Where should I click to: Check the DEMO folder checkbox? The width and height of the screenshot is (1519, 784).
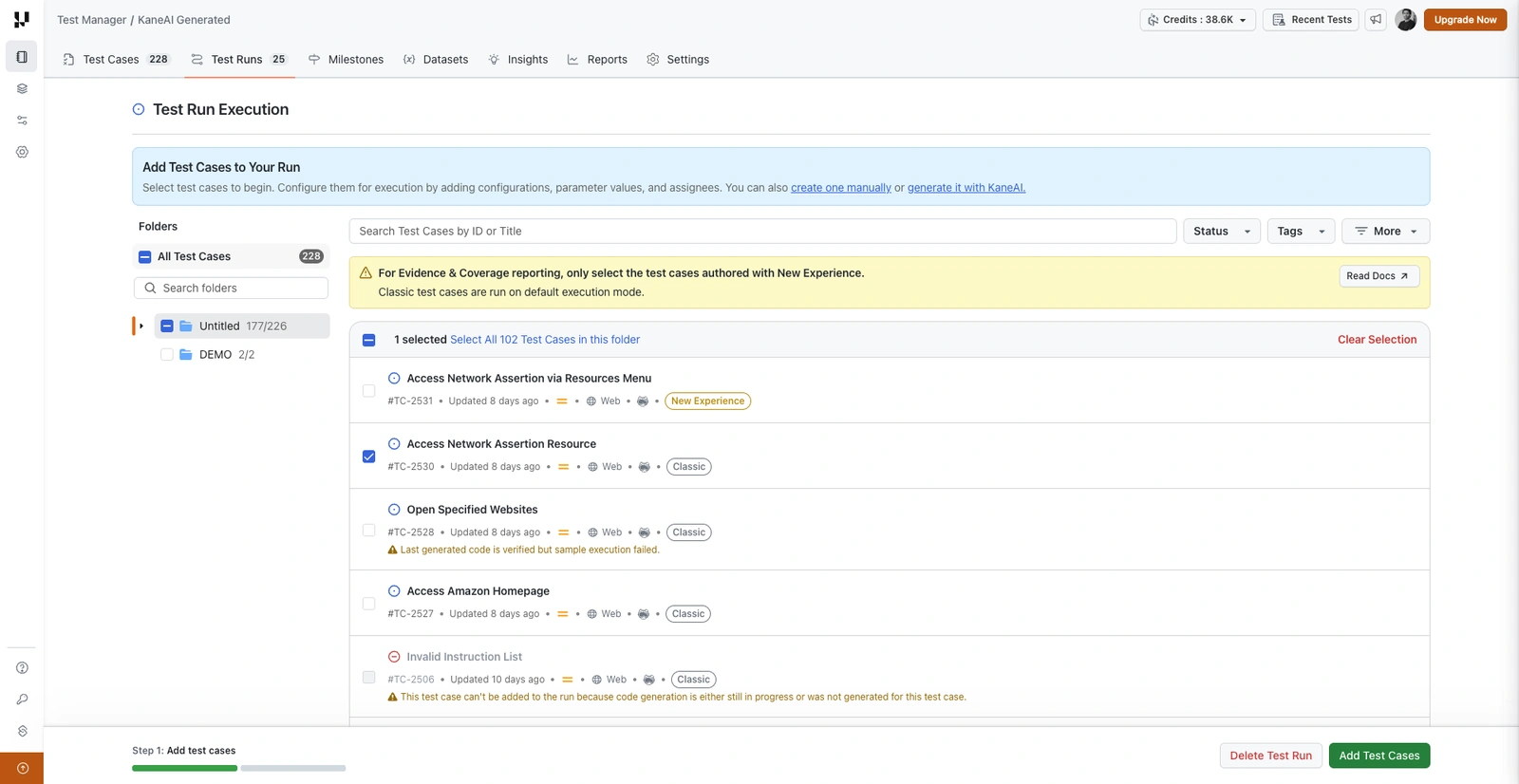[167, 354]
